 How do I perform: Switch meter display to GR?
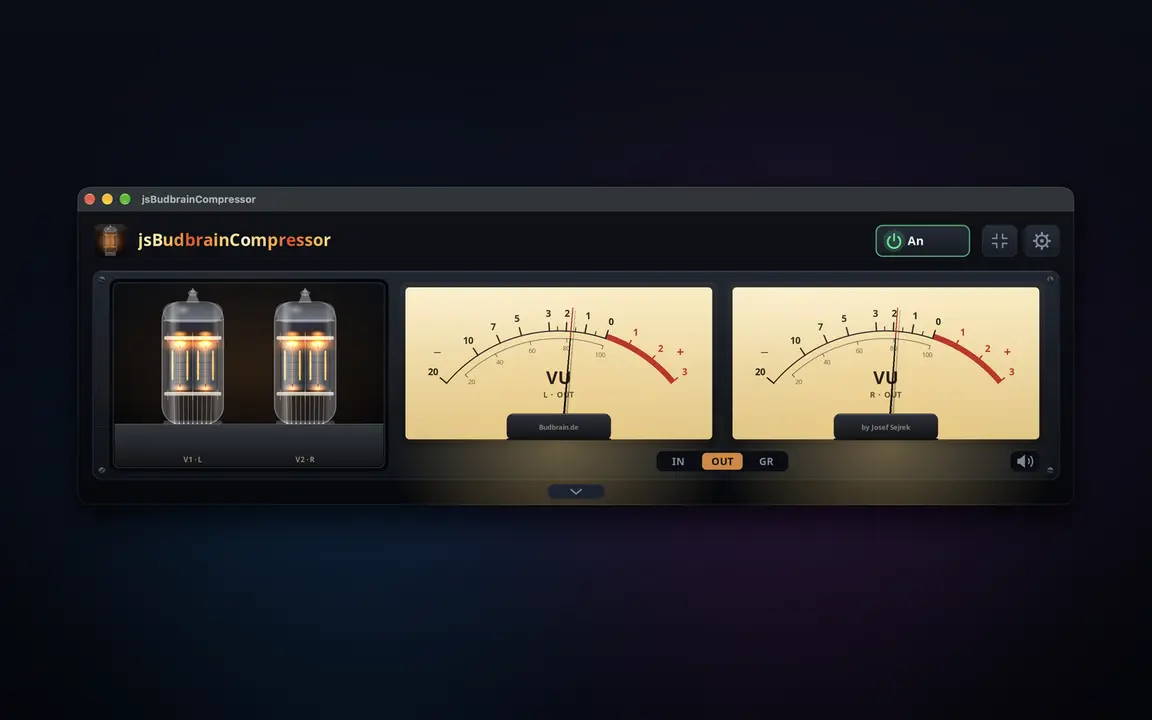tap(766, 461)
